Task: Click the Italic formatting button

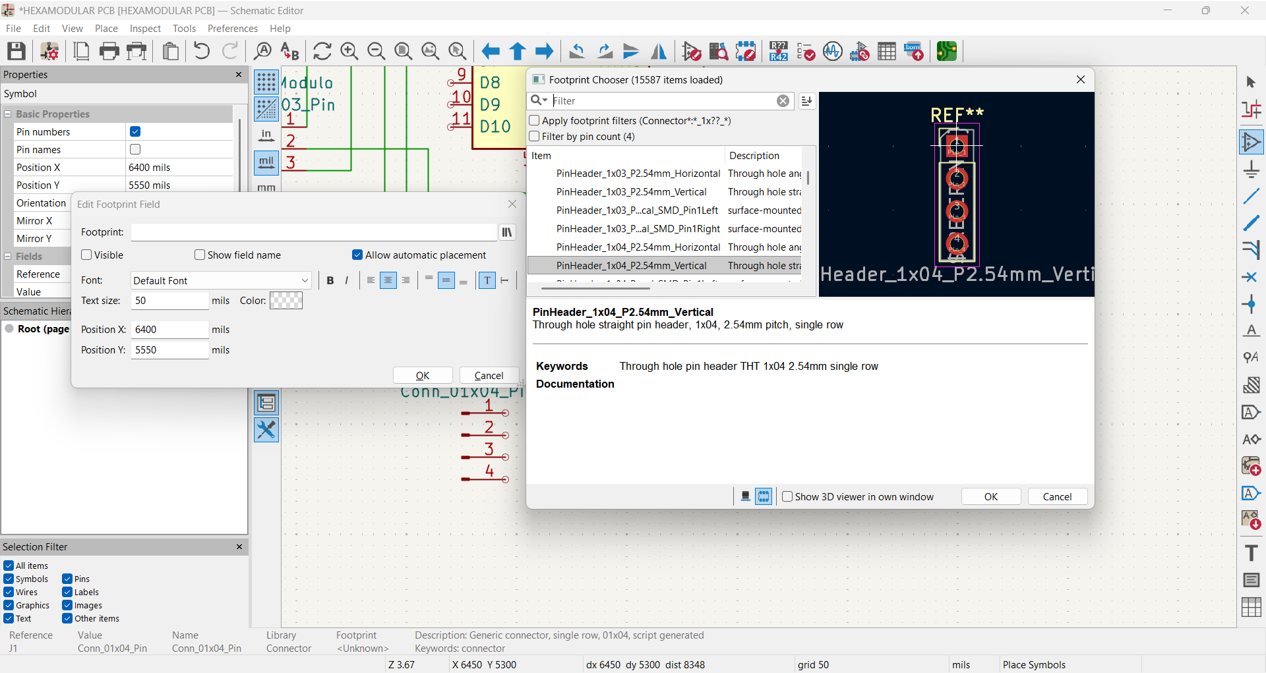Action: click(x=347, y=281)
